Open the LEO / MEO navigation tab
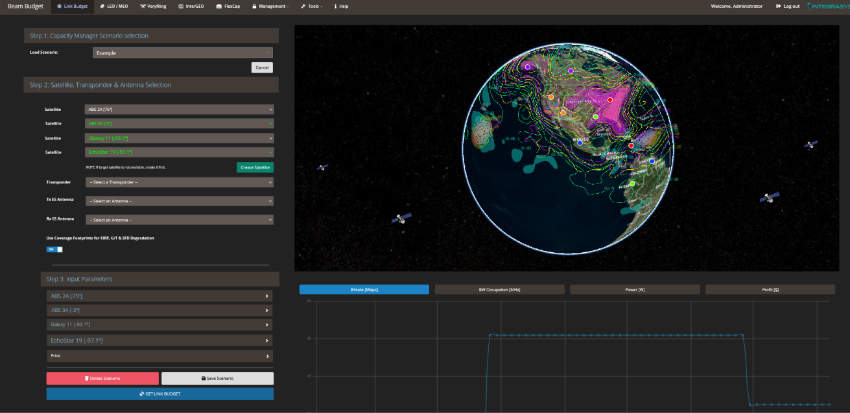Screen dimensions: 850x413 (x=115, y=6)
